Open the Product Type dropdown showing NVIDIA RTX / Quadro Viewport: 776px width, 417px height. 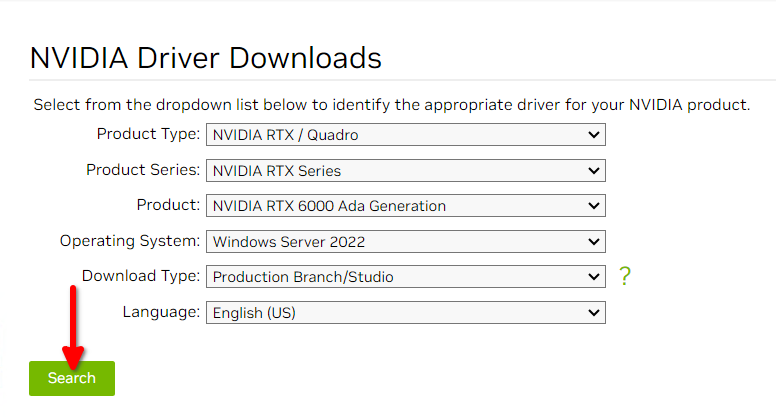[406, 135]
